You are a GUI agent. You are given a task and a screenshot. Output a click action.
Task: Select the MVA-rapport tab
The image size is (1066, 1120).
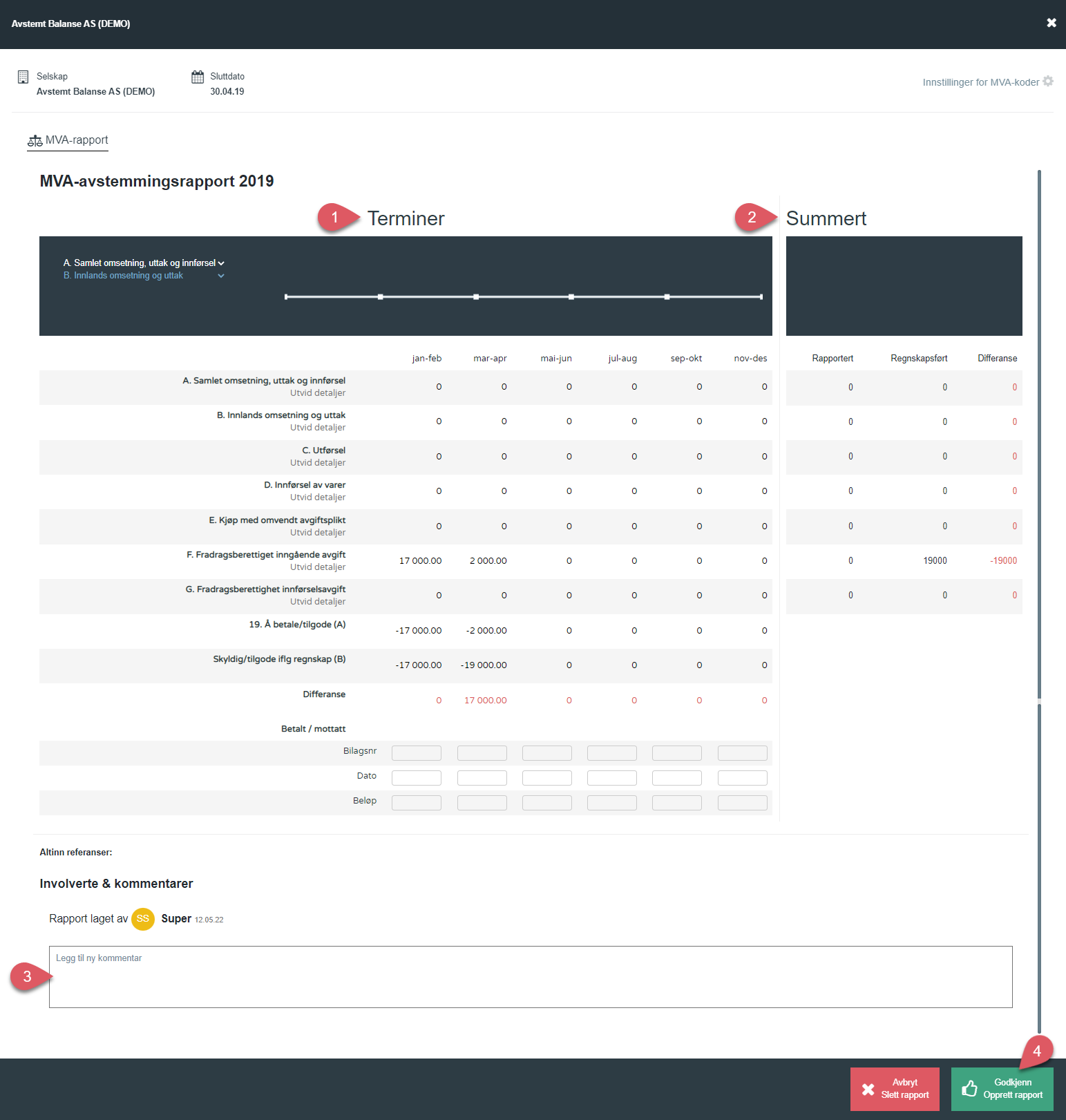click(76, 140)
